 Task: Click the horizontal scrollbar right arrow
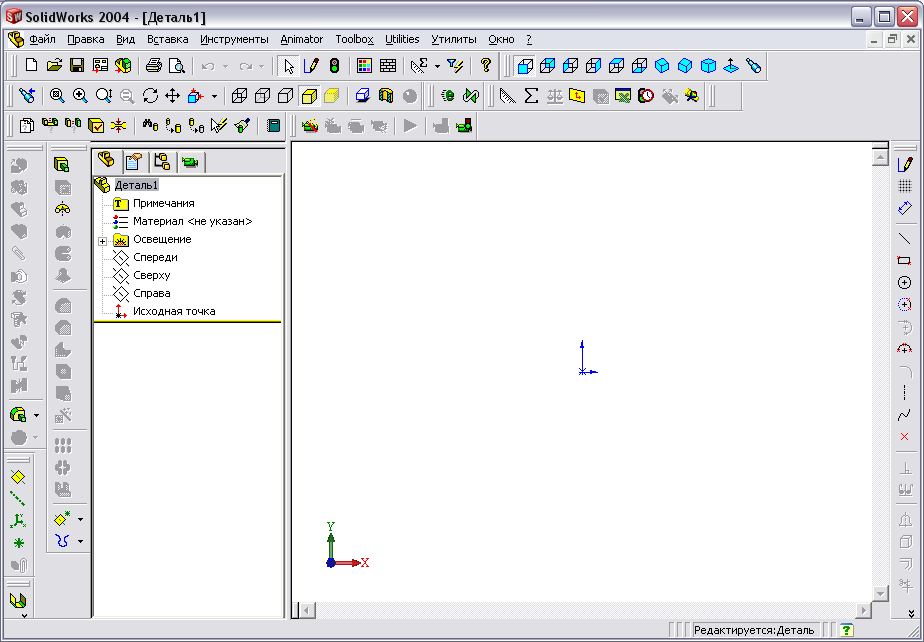point(863,610)
